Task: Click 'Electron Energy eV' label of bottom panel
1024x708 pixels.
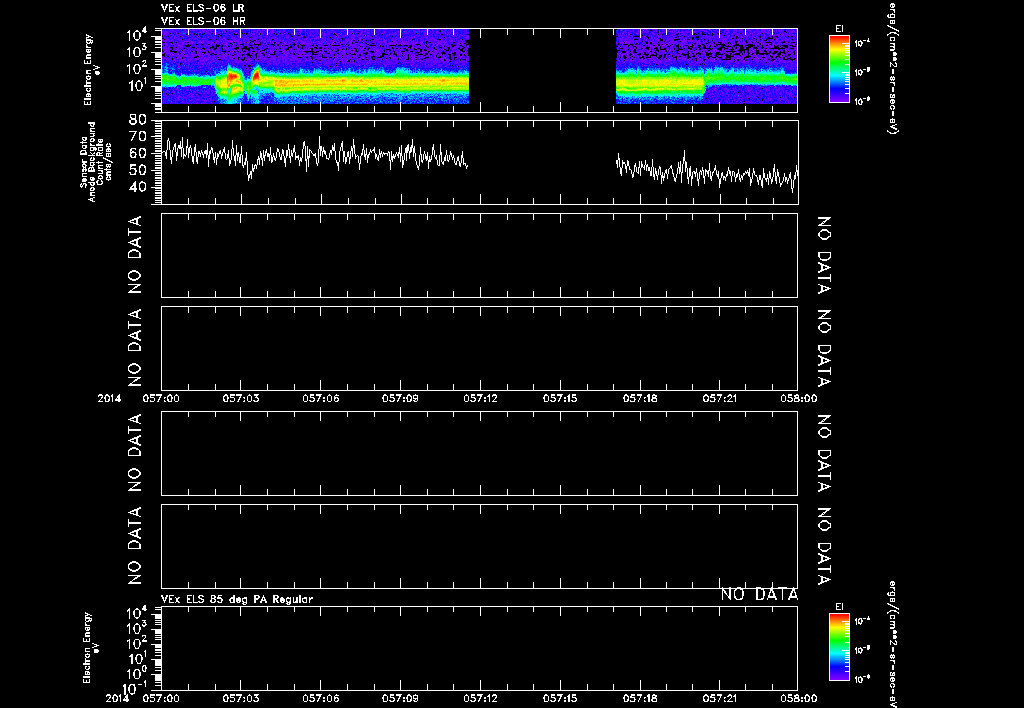Action: point(91,648)
